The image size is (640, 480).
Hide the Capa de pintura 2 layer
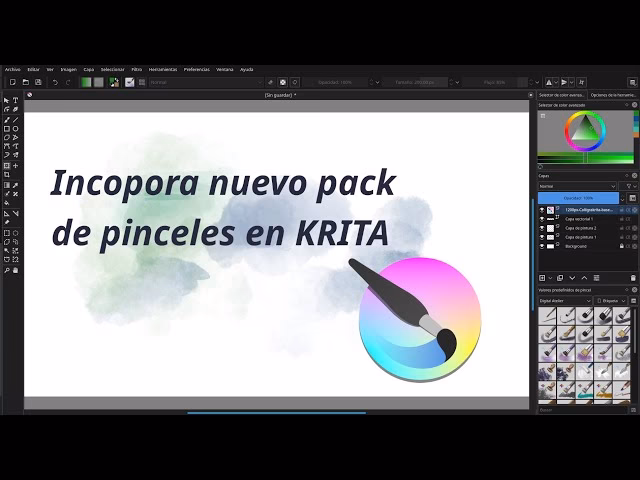point(542,228)
